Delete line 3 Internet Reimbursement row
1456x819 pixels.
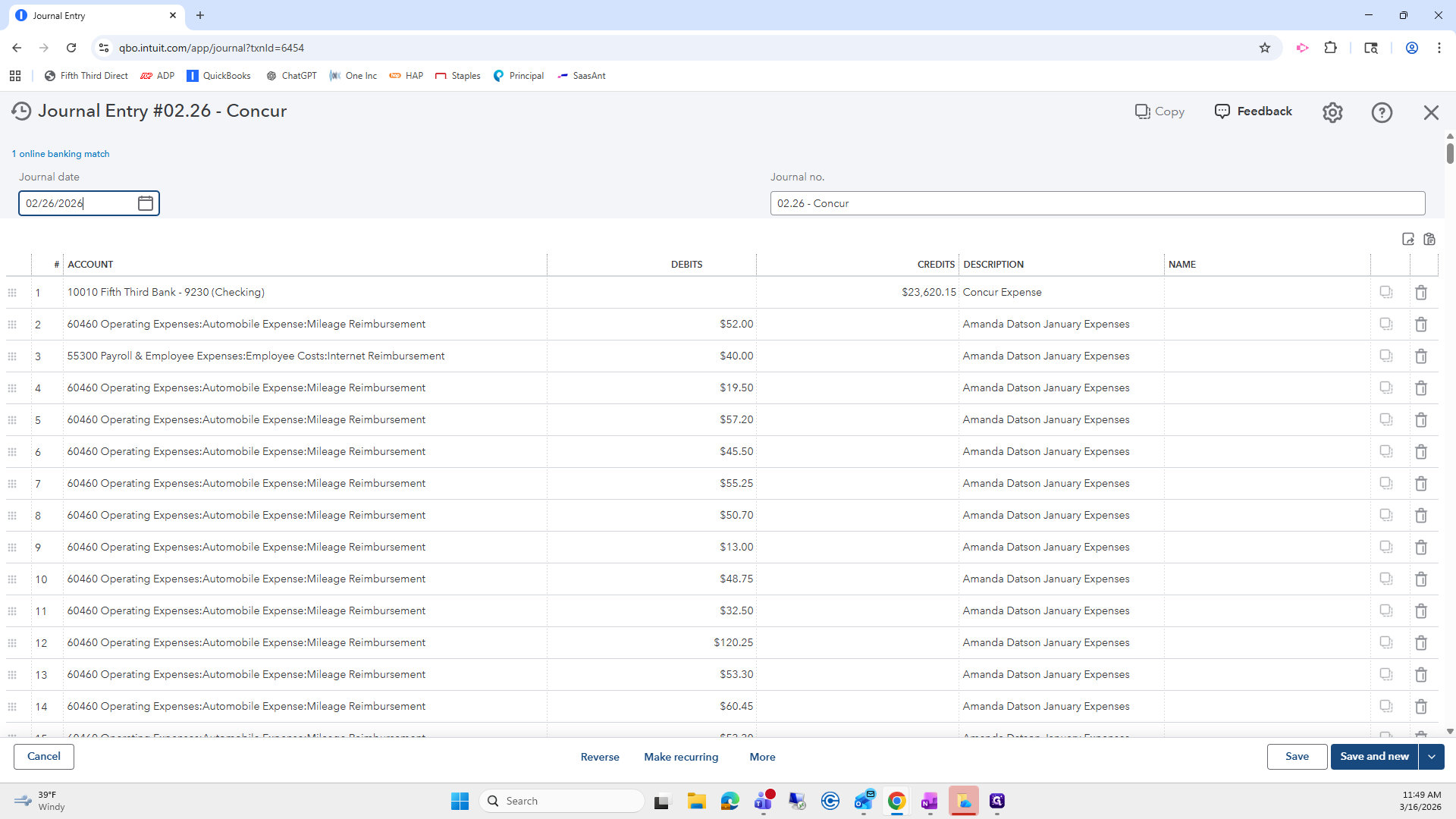tap(1421, 356)
